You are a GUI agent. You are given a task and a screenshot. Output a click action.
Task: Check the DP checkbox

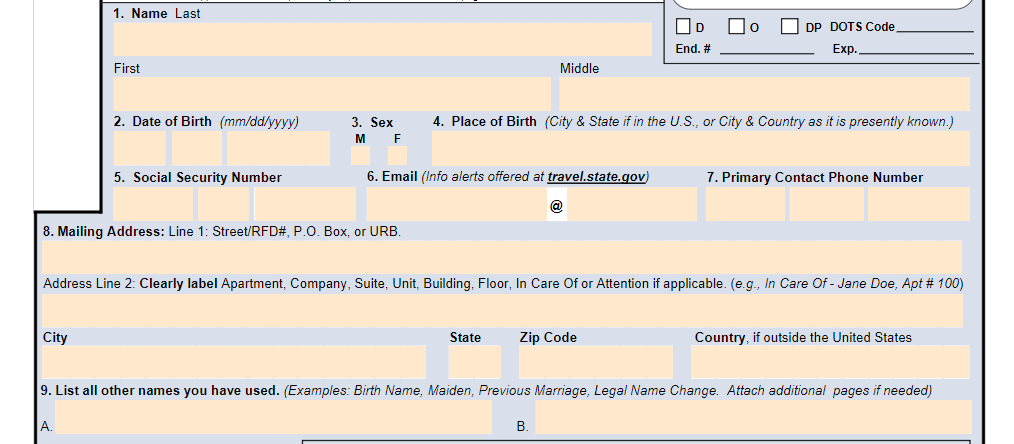click(x=789, y=26)
